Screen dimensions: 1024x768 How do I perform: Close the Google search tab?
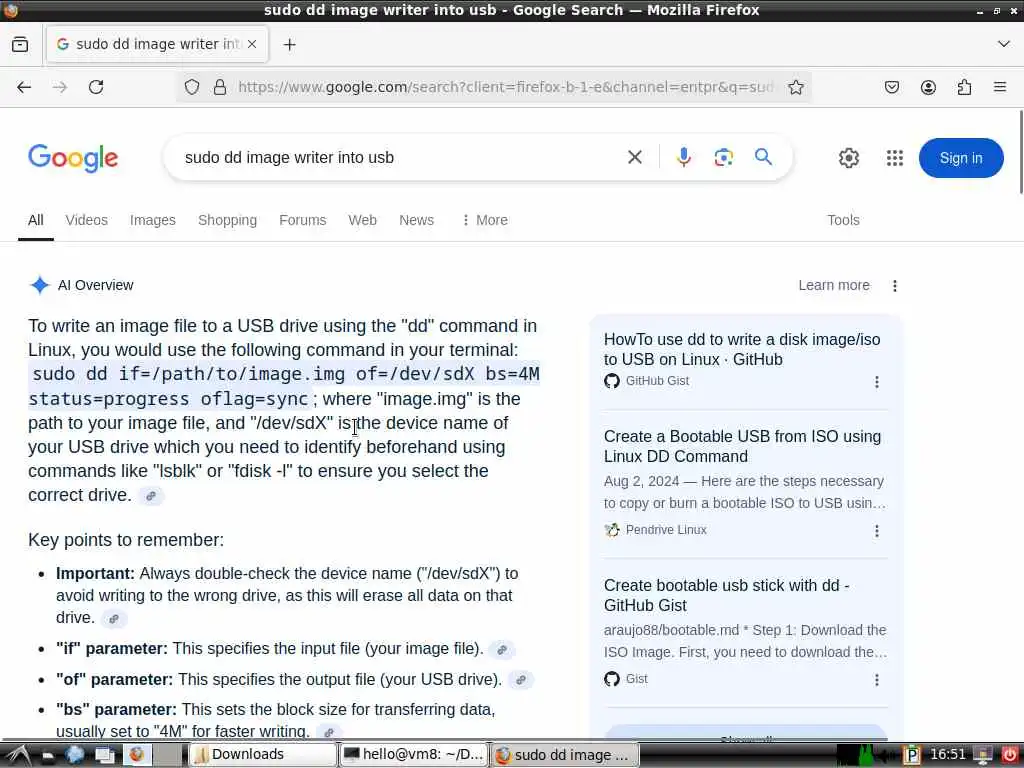click(252, 44)
